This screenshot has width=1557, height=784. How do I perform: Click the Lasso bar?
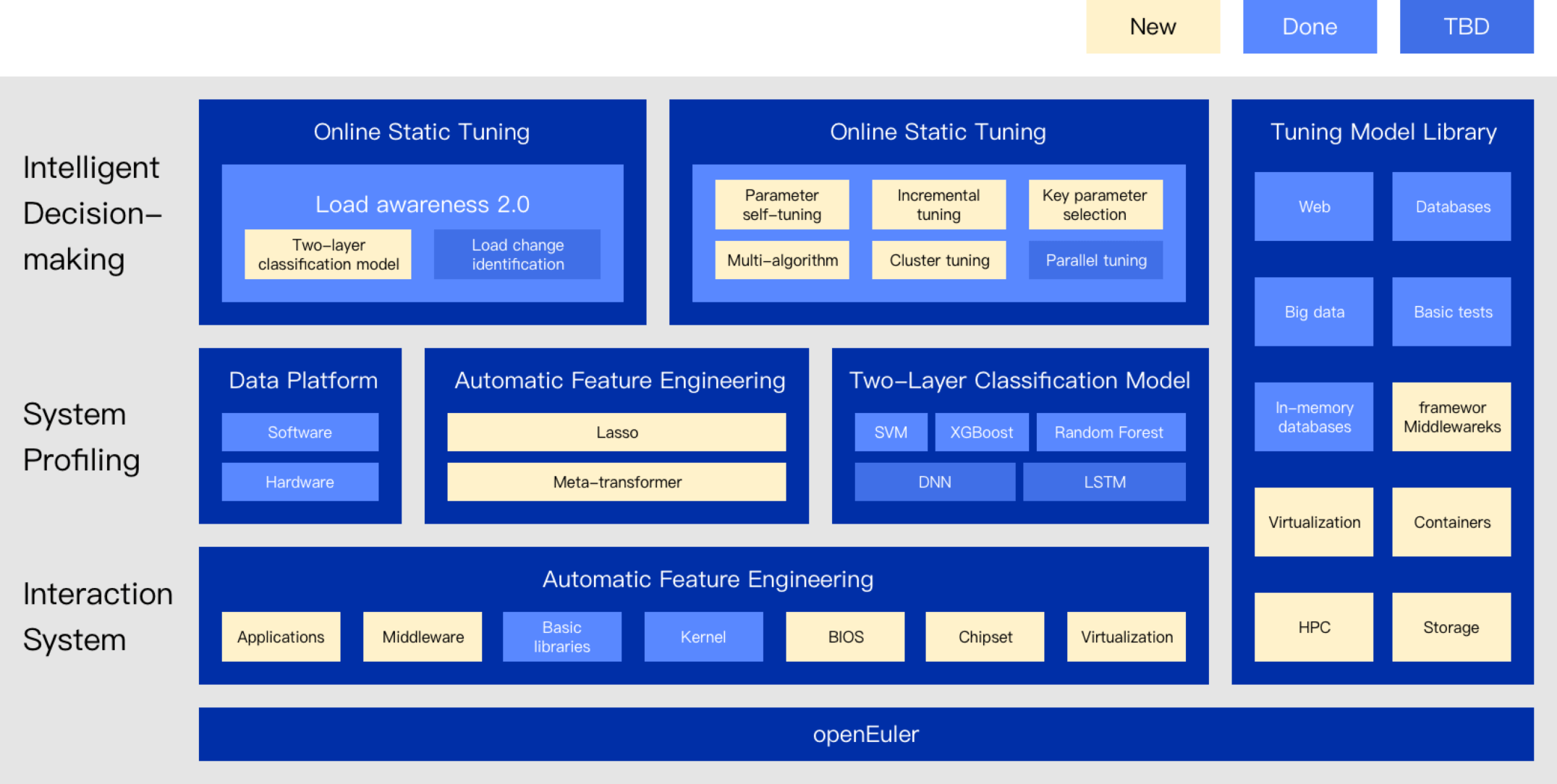(x=616, y=433)
